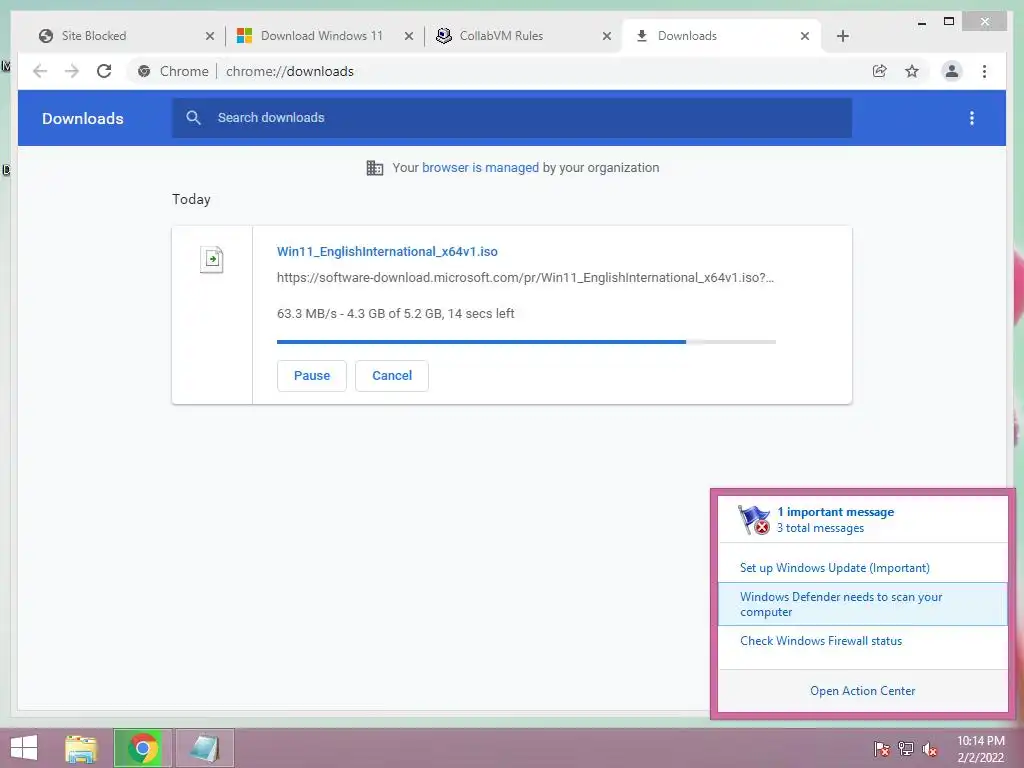Click the muted volume tray icon
The width and height of the screenshot is (1024, 768).
(929, 749)
